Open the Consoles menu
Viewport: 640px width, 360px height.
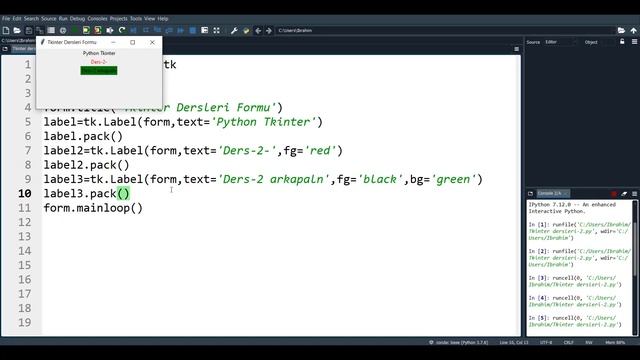click(x=98, y=19)
